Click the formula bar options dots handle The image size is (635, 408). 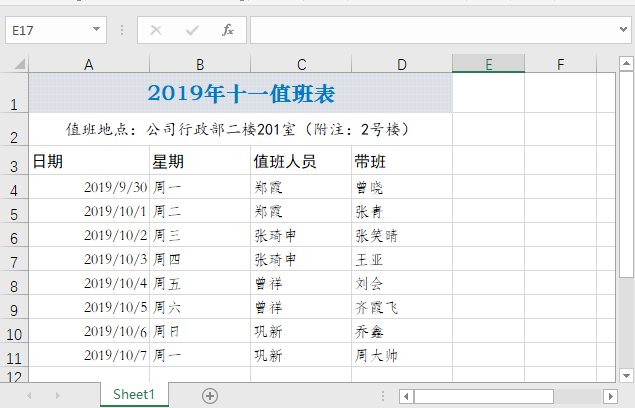[x=122, y=30]
